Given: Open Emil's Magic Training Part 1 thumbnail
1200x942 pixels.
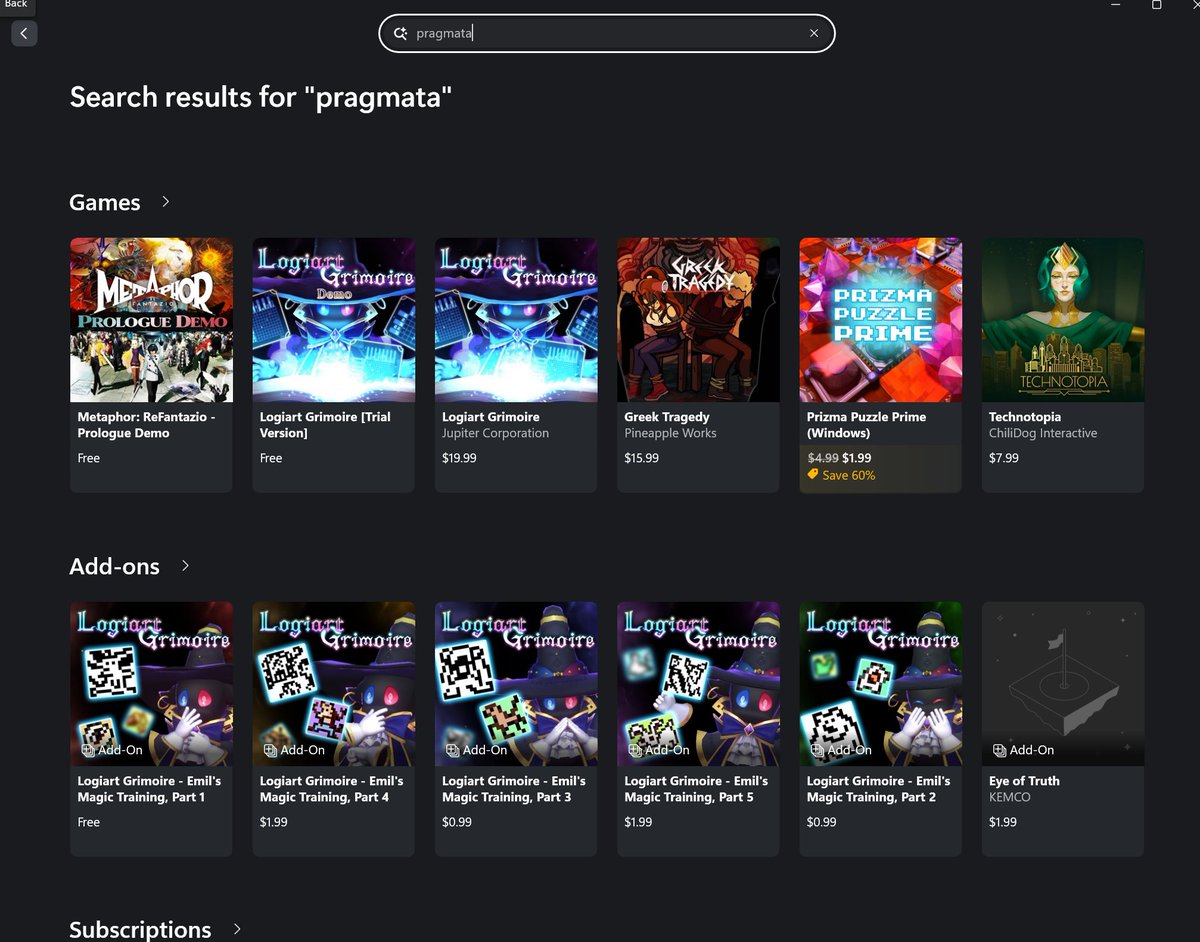Looking at the screenshot, I should tap(151, 684).
